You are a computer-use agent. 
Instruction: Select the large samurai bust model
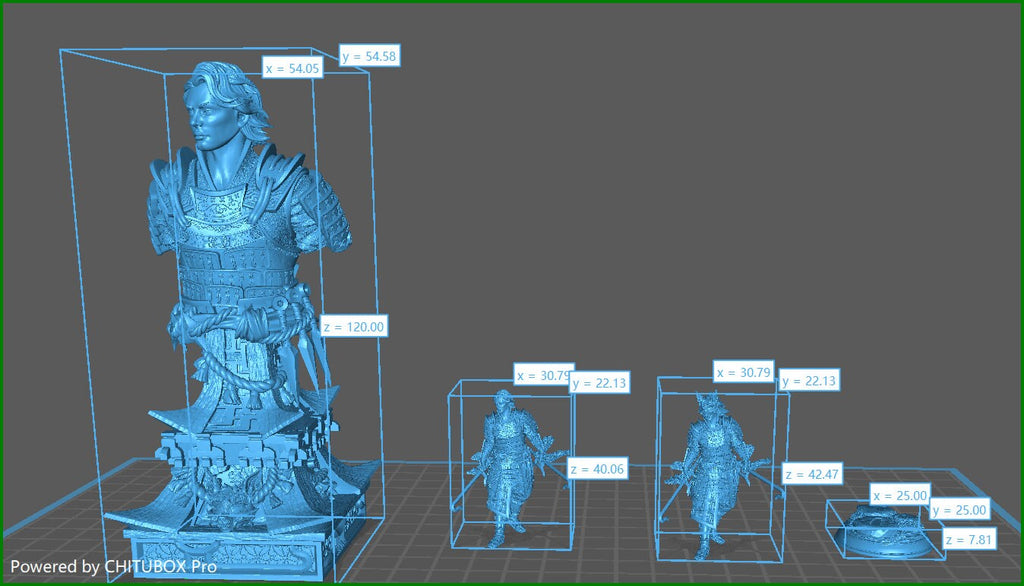pos(242,320)
